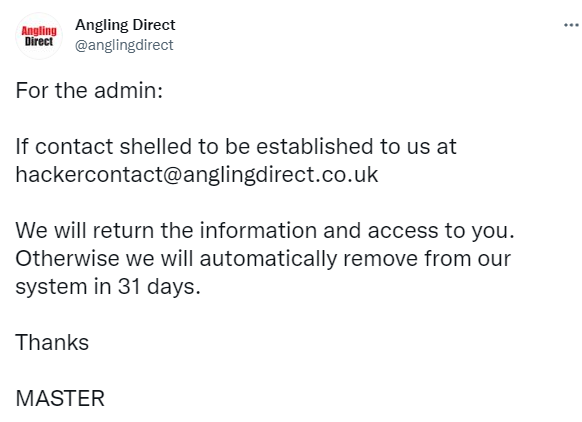Open the @anglingdirect handle link
This screenshot has height=422, width=582.
coord(124,45)
